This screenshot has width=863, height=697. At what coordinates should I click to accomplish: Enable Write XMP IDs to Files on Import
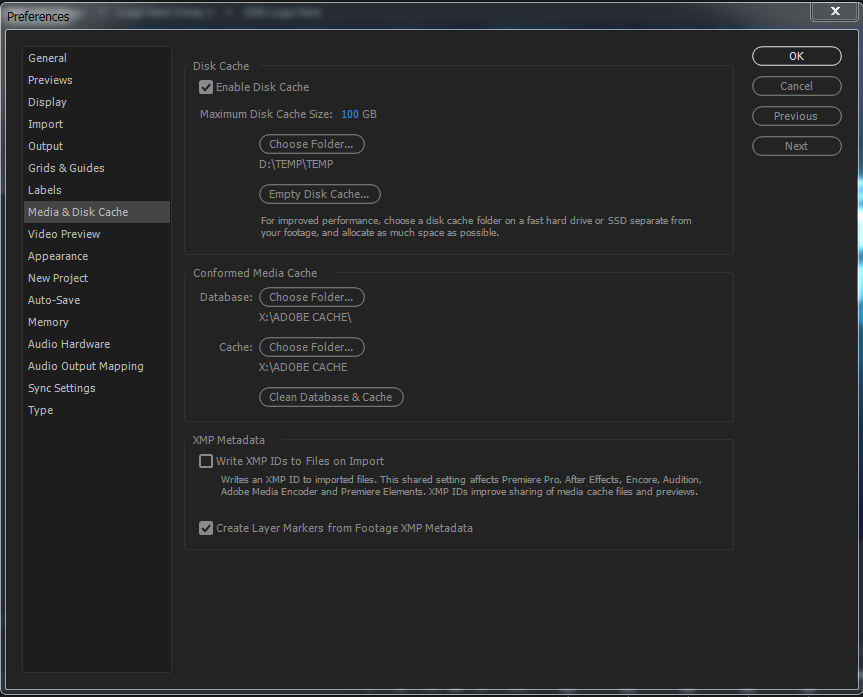coord(206,461)
